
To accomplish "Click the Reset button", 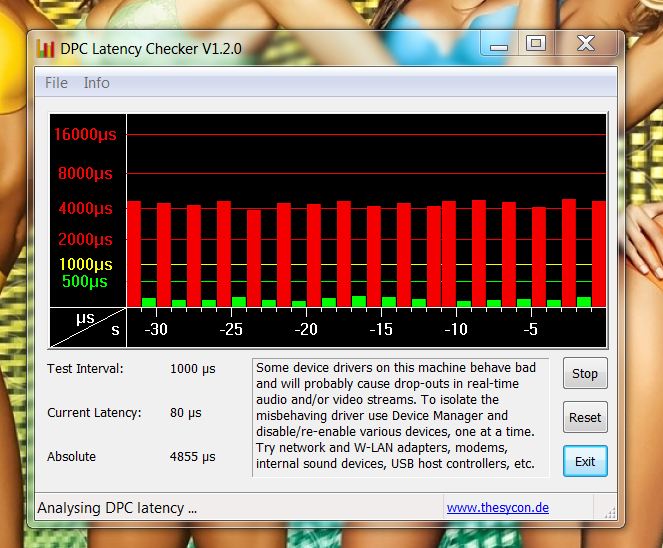I will [x=585, y=417].
